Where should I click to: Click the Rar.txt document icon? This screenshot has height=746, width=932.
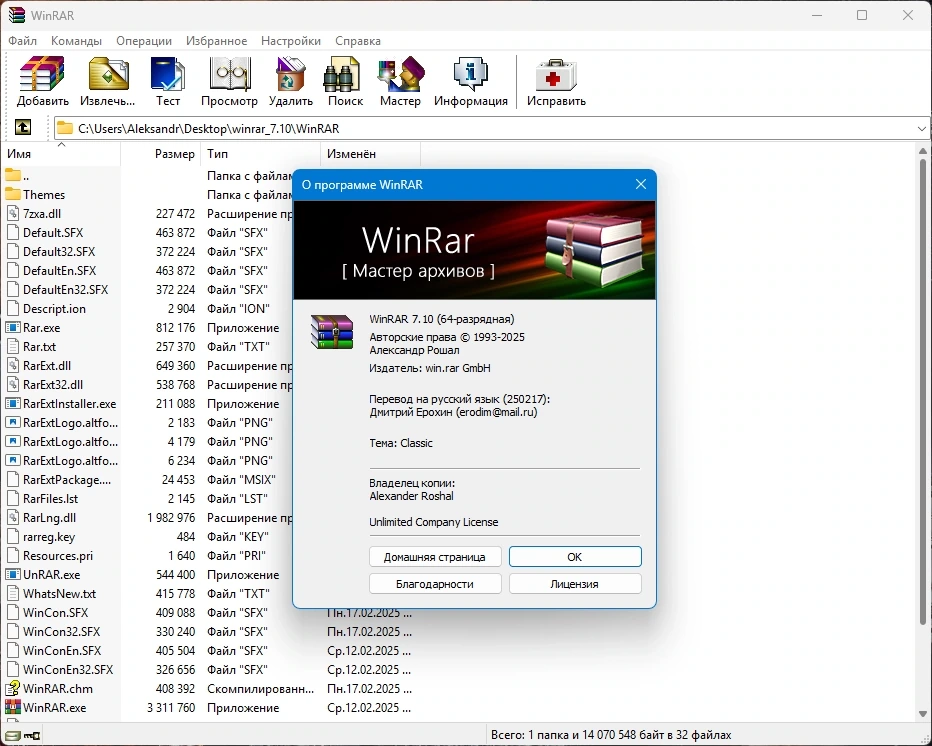(x=12, y=347)
